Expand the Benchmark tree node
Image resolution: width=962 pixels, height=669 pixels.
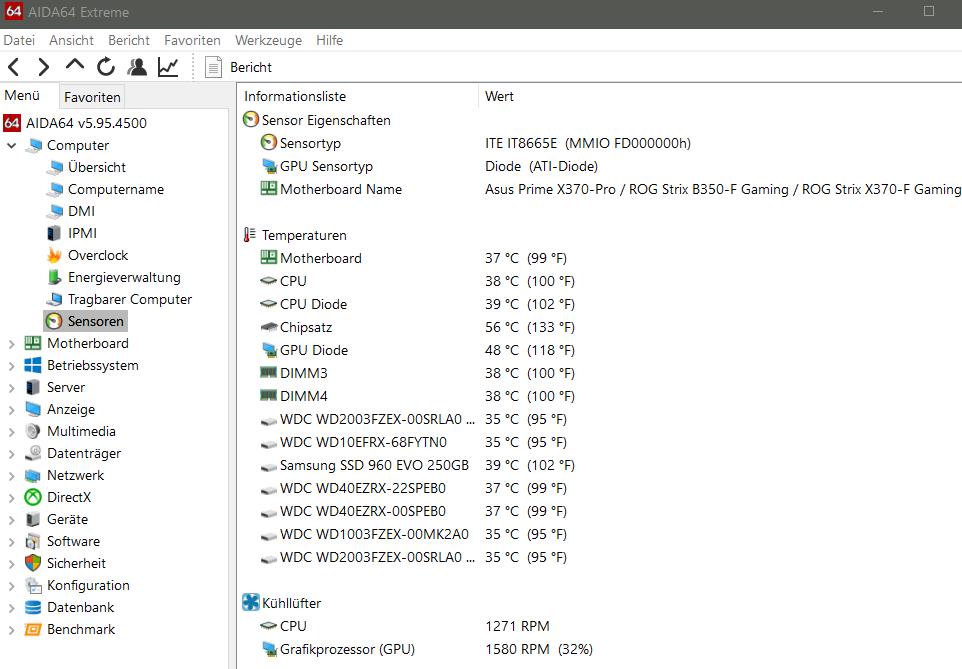11,630
